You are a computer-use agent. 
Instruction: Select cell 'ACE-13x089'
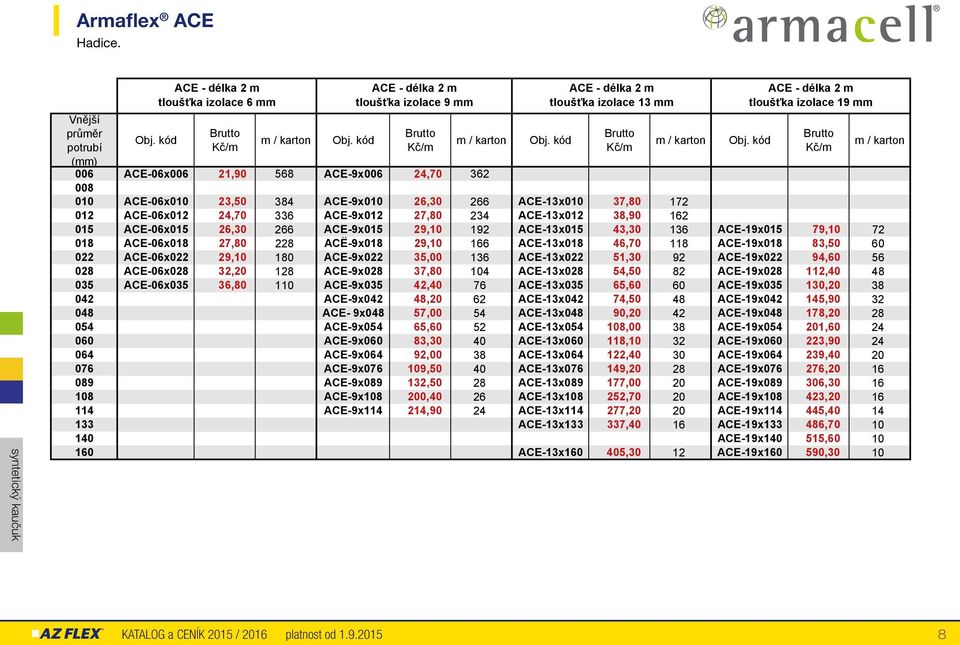point(550,382)
